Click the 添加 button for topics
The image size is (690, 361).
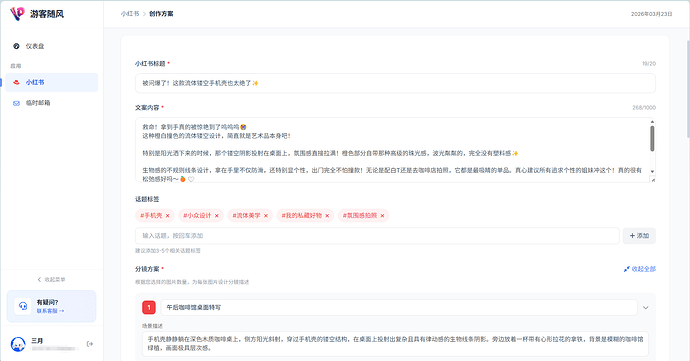pos(639,236)
